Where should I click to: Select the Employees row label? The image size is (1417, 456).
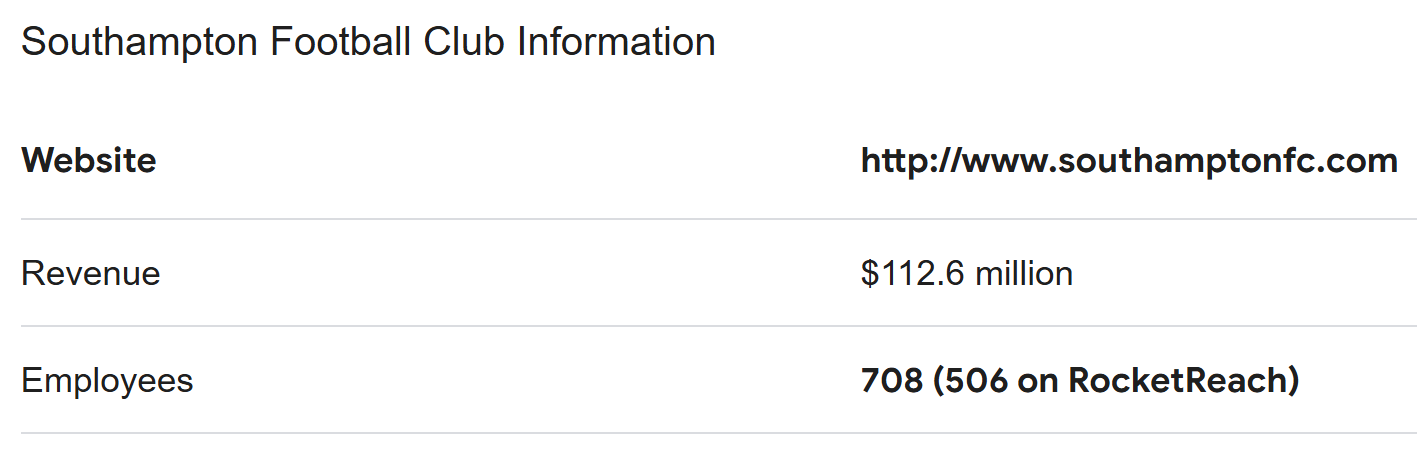pos(107,381)
